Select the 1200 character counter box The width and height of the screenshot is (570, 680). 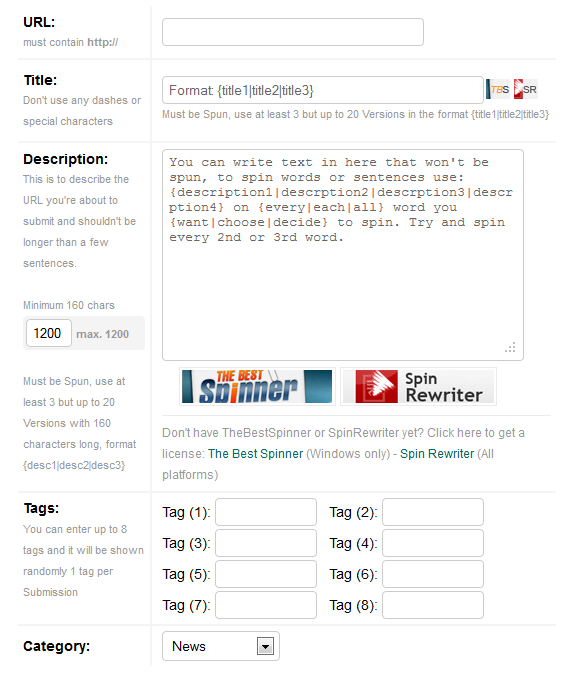coord(49,333)
